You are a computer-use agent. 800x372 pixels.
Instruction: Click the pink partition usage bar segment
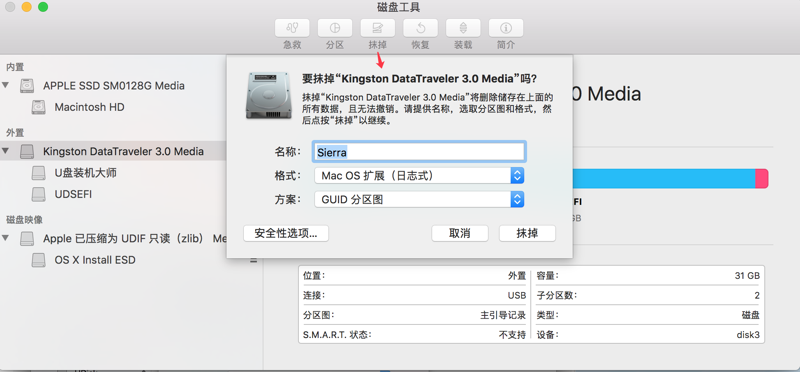(762, 179)
